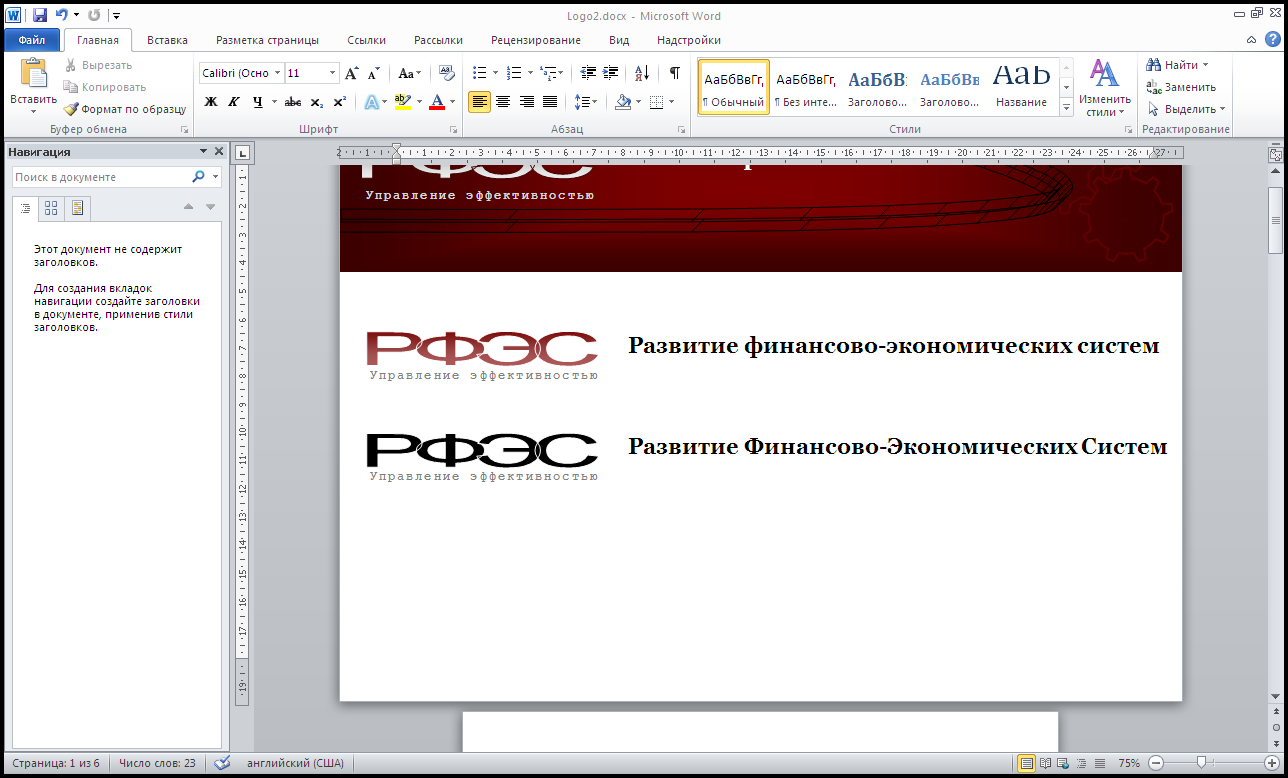Open the Select (Выделить) dropdown

[1185, 109]
